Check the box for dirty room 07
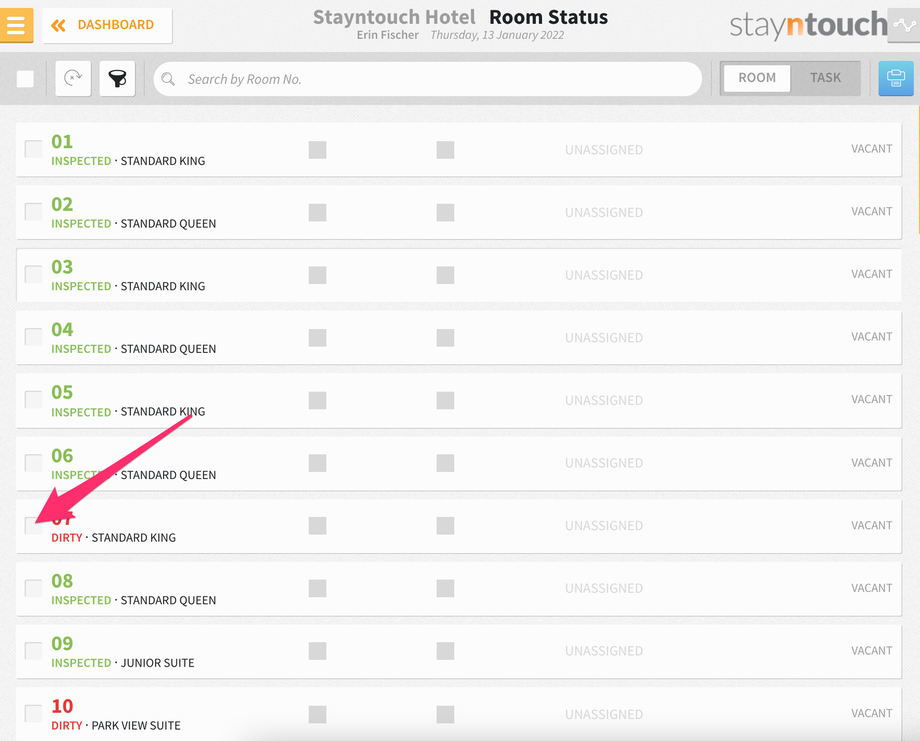Viewport: 920px width, 741px height. coord(33,525)
